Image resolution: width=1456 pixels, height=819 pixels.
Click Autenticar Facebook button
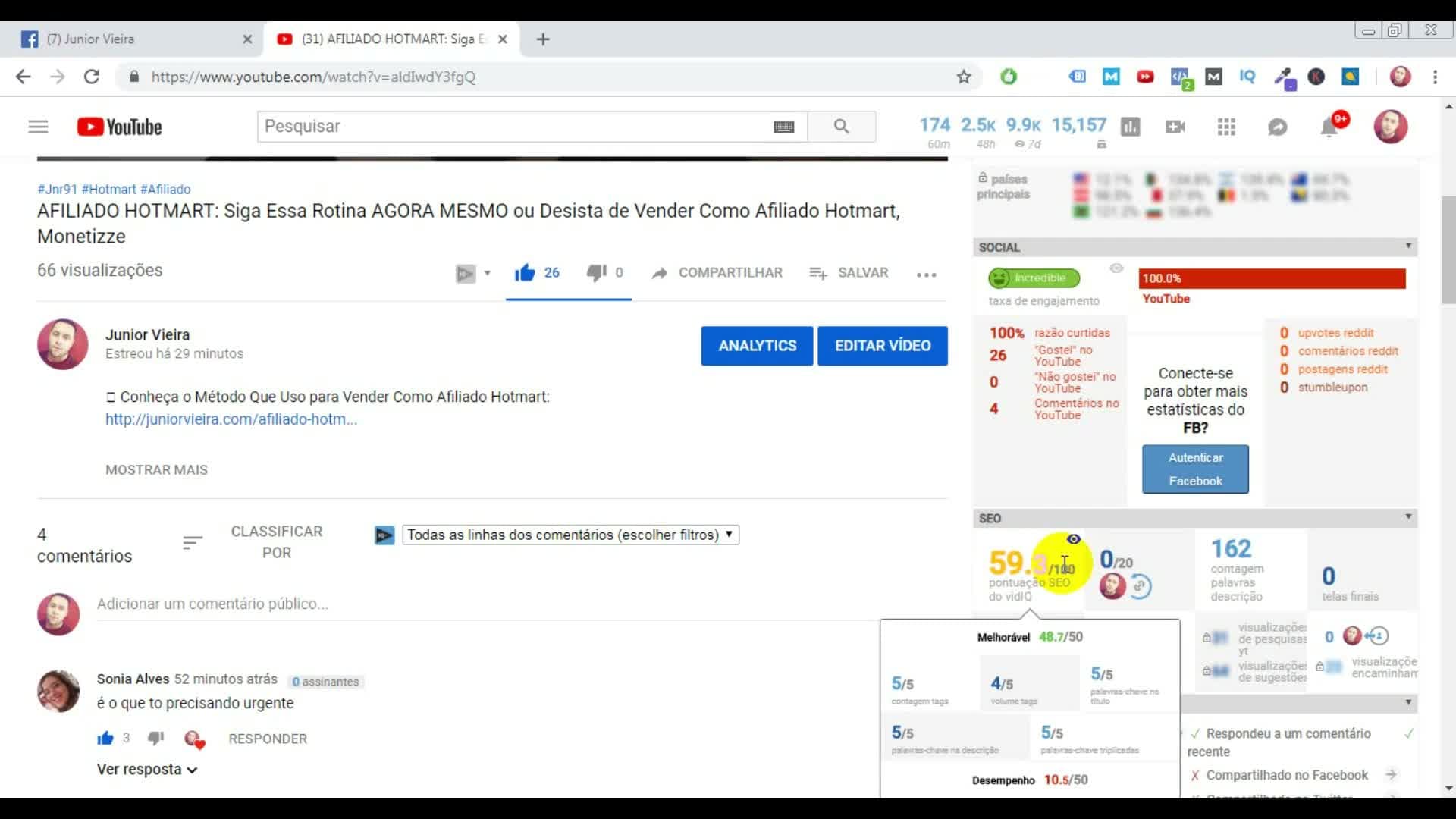coord(1195,469)
